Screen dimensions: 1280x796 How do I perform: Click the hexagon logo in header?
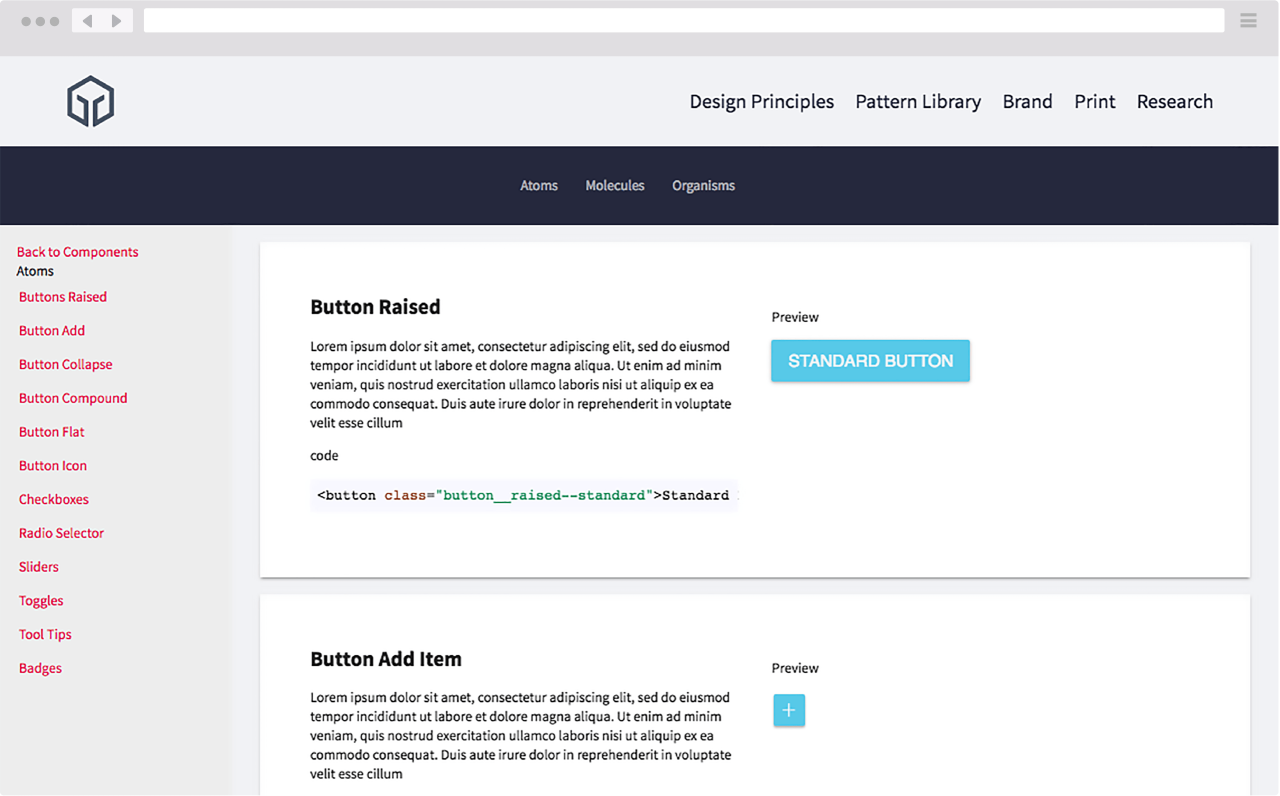click(x=91, y=101)
